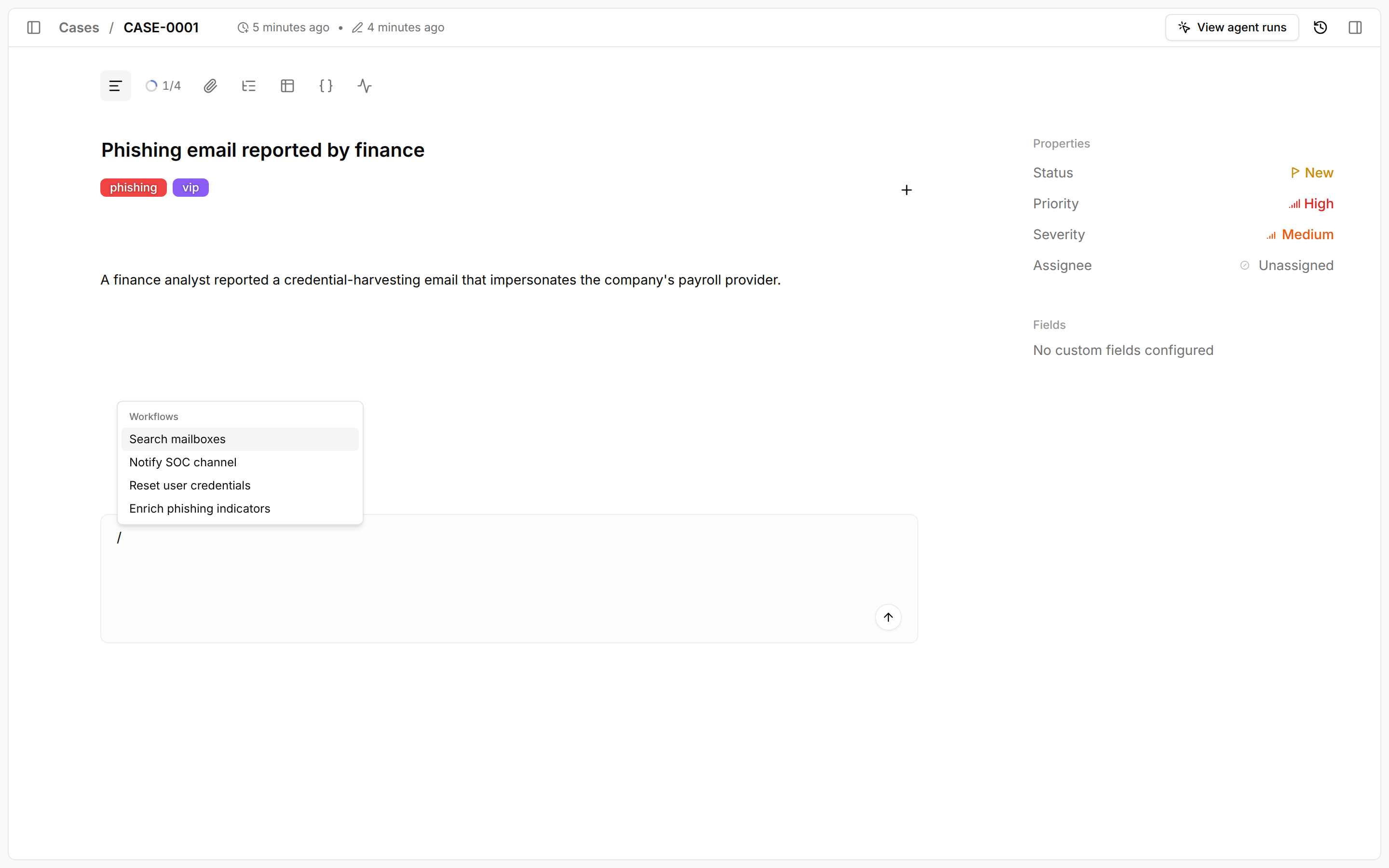
Task: Click the red phishing tag
Action: click(133, 188)
